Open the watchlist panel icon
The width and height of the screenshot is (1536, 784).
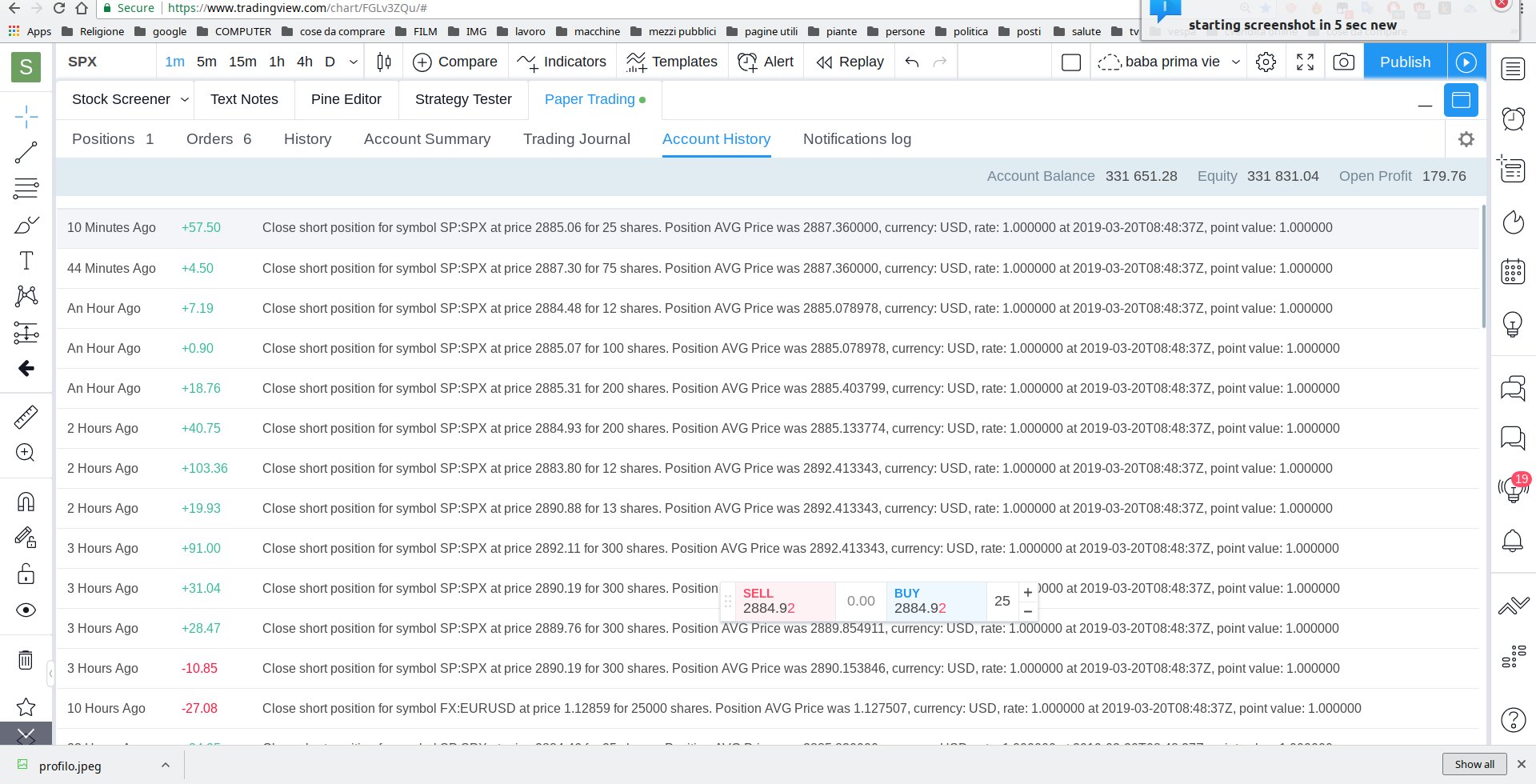1513,70
